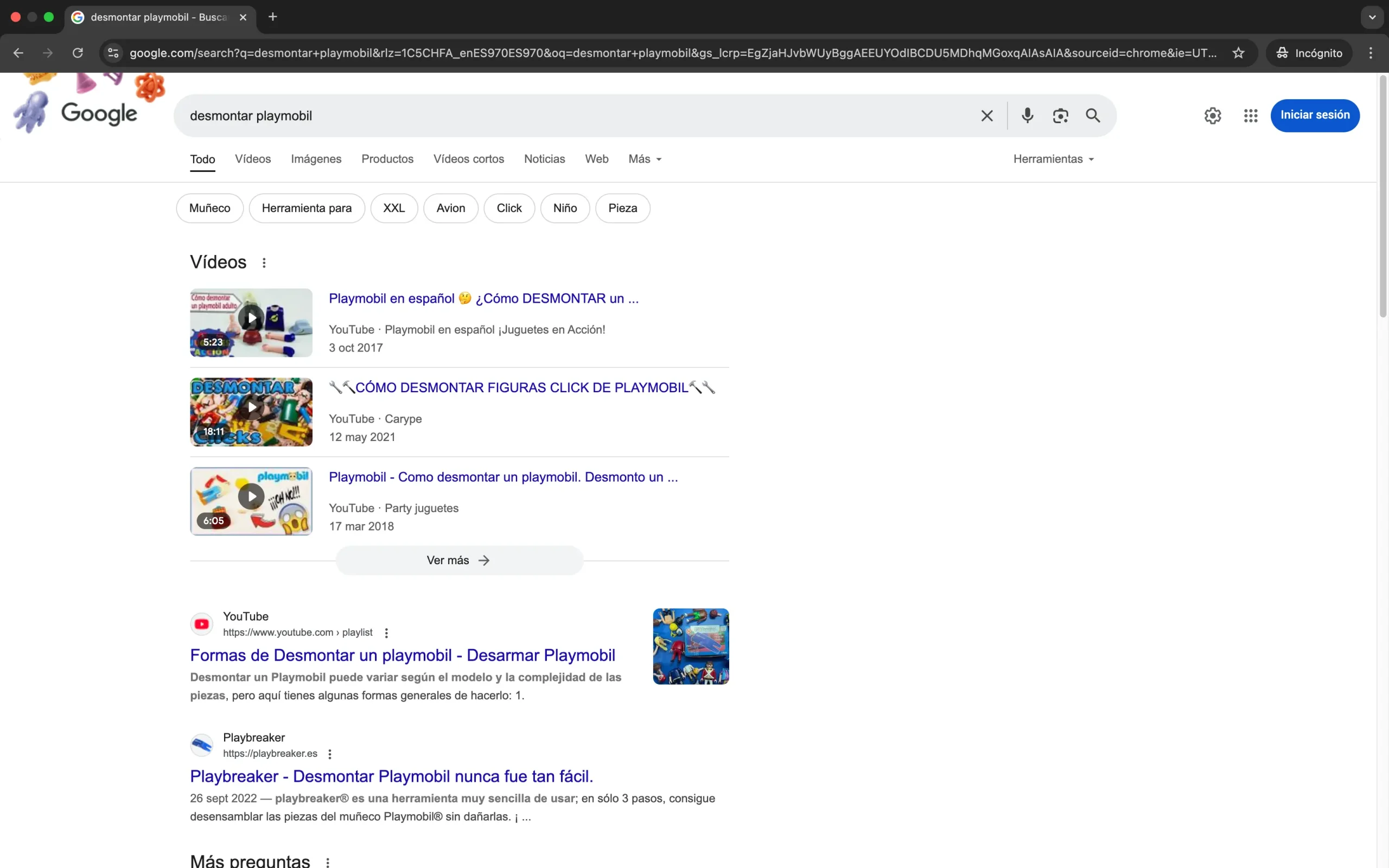
Task: Click the site information toggle in the address bar
Action: (x=112, y=53)
